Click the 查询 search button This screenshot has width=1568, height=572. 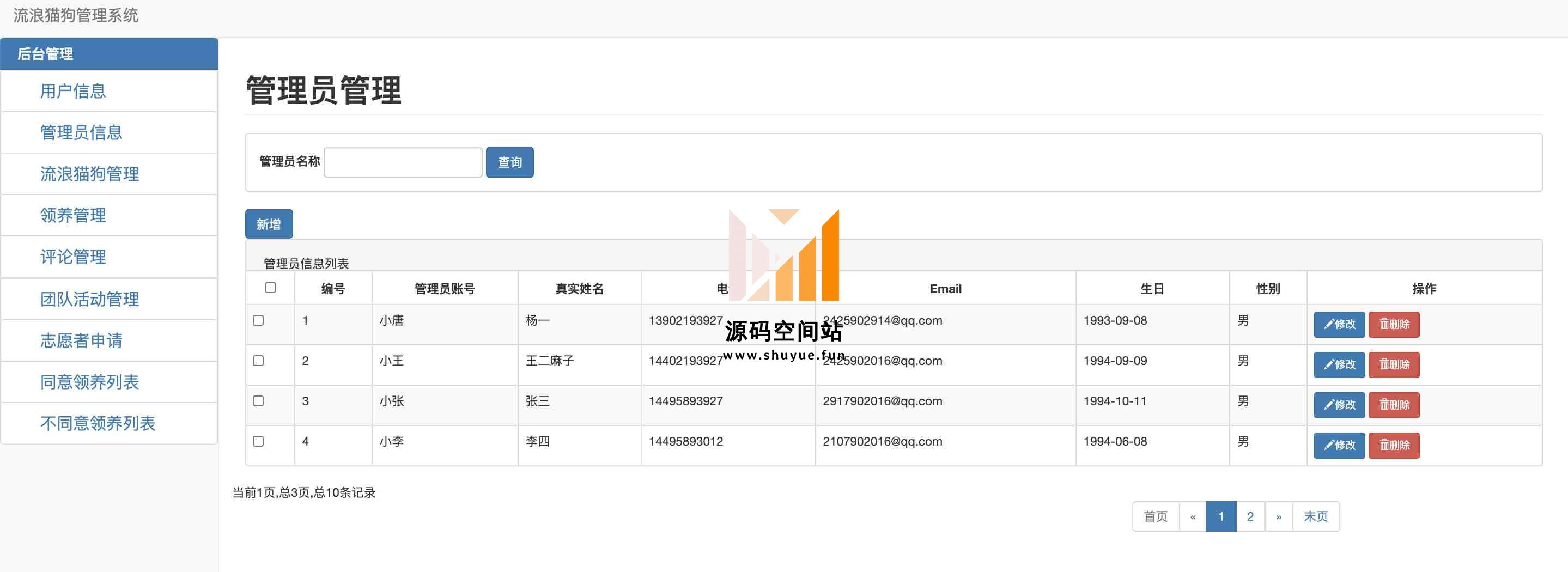(509, 162)
